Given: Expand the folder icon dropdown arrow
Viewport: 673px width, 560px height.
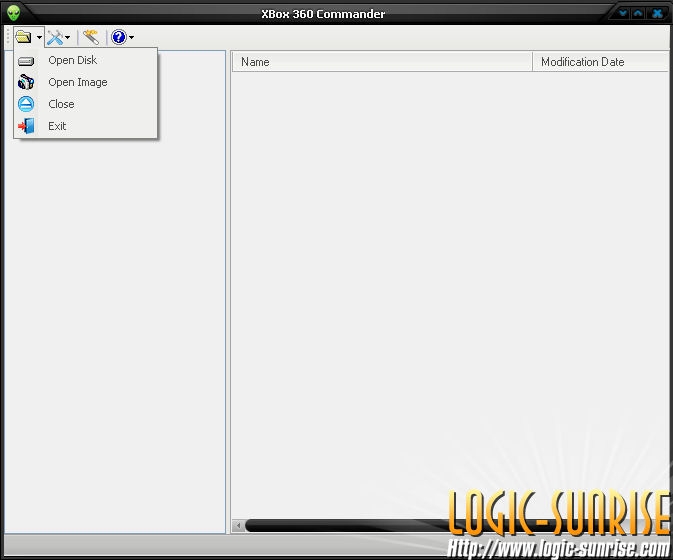Looking at the screenshot, I should tap(39, 37).
